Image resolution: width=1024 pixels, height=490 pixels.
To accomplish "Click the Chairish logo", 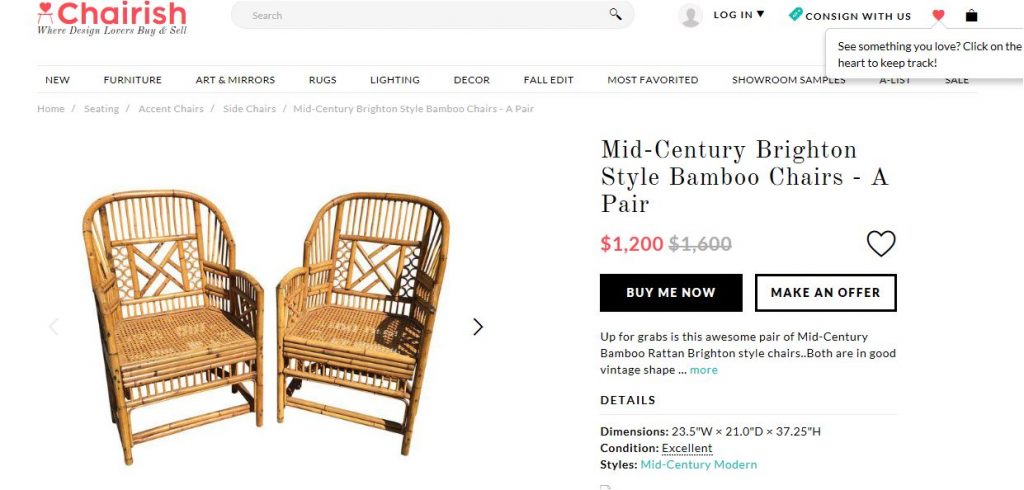I will 111,17.
